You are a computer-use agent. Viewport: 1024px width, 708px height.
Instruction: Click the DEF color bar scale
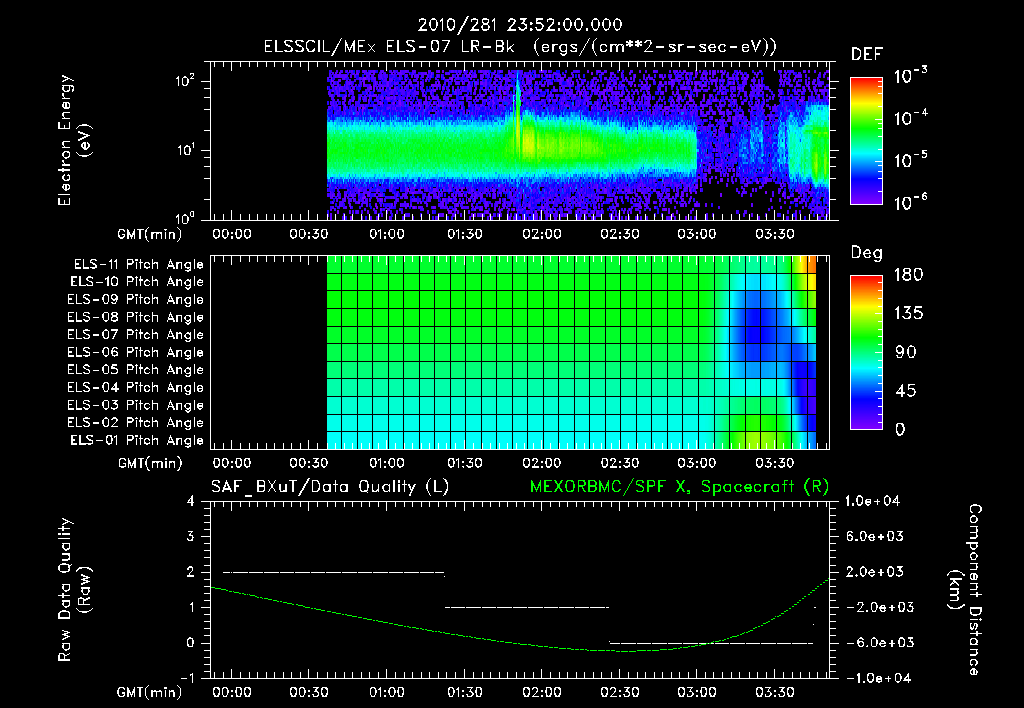[x=867, y=140]
